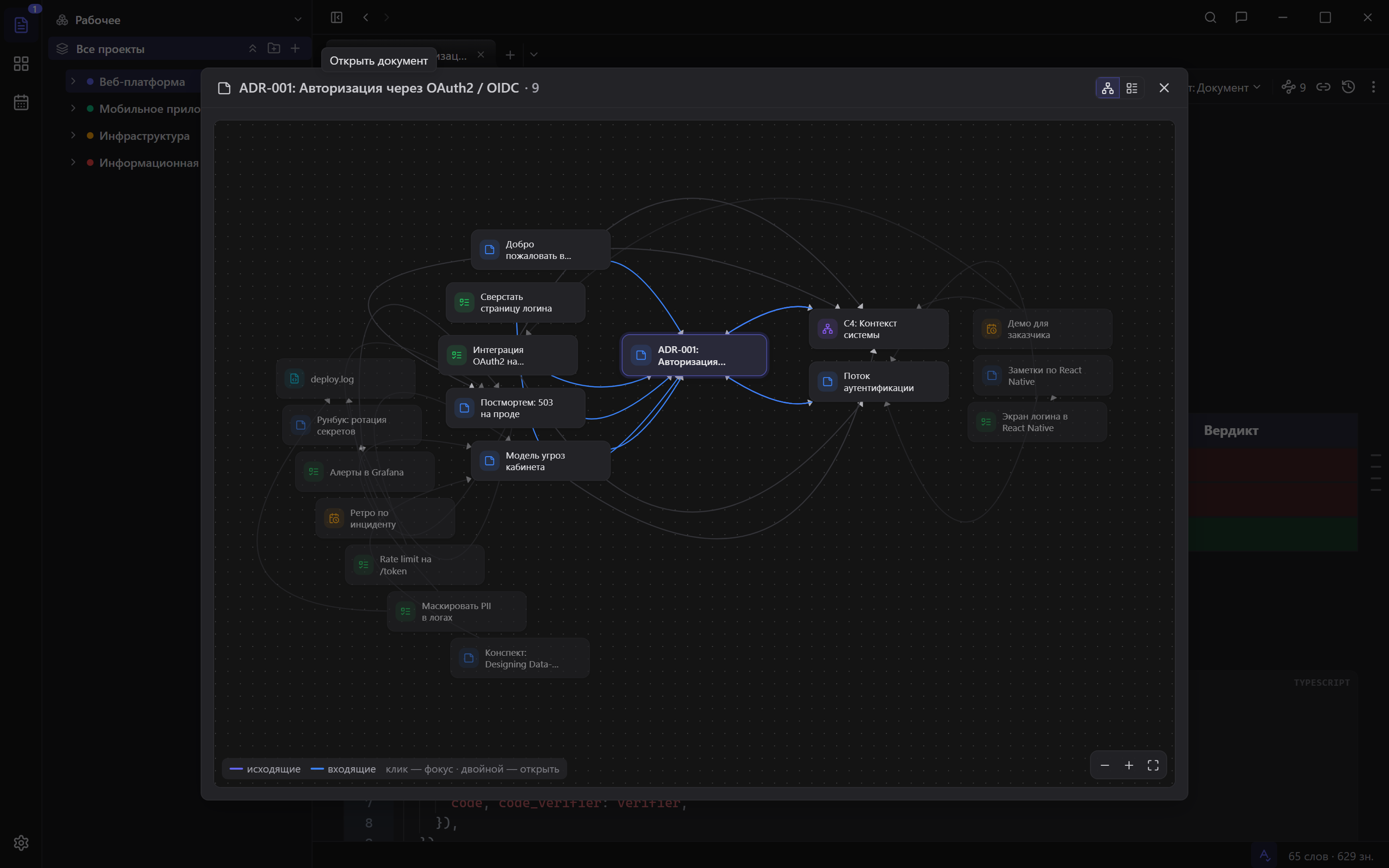The image size is (1389, 868).
Task: Open version history icon
Action: point(1348,87)
